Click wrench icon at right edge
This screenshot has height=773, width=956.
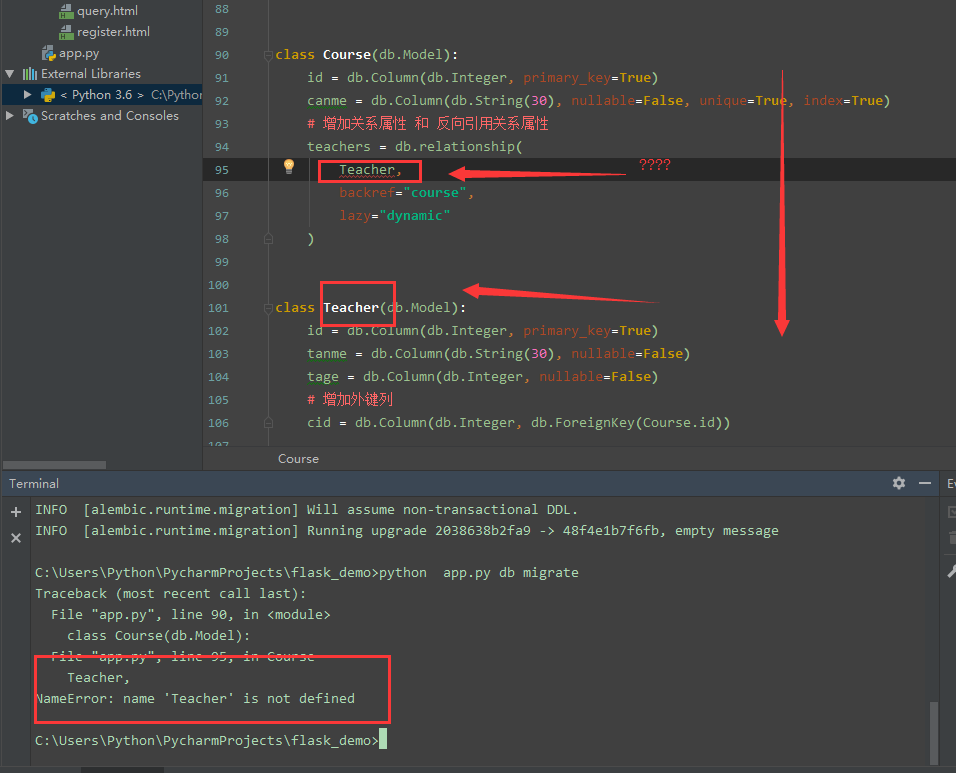tap(951, 571)
